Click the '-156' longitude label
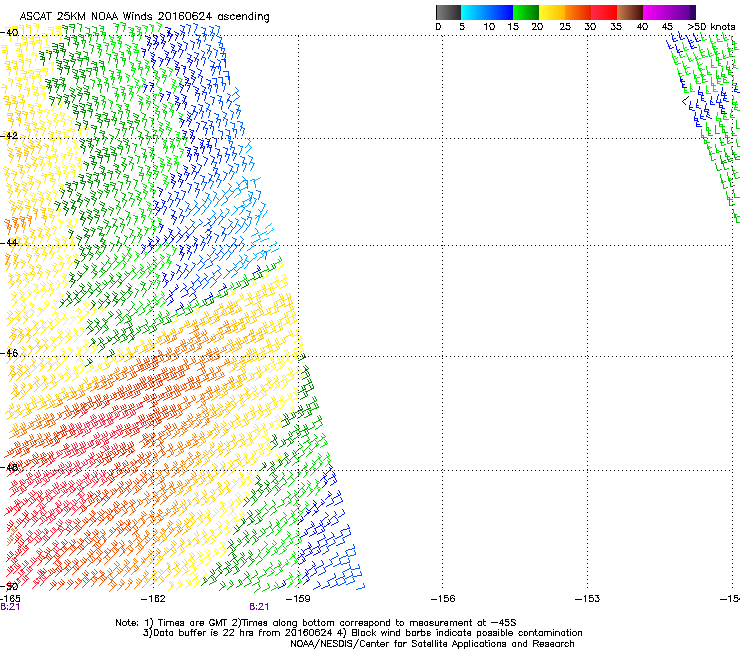Viewport: 740px width, 650px height. coord(443,599)
